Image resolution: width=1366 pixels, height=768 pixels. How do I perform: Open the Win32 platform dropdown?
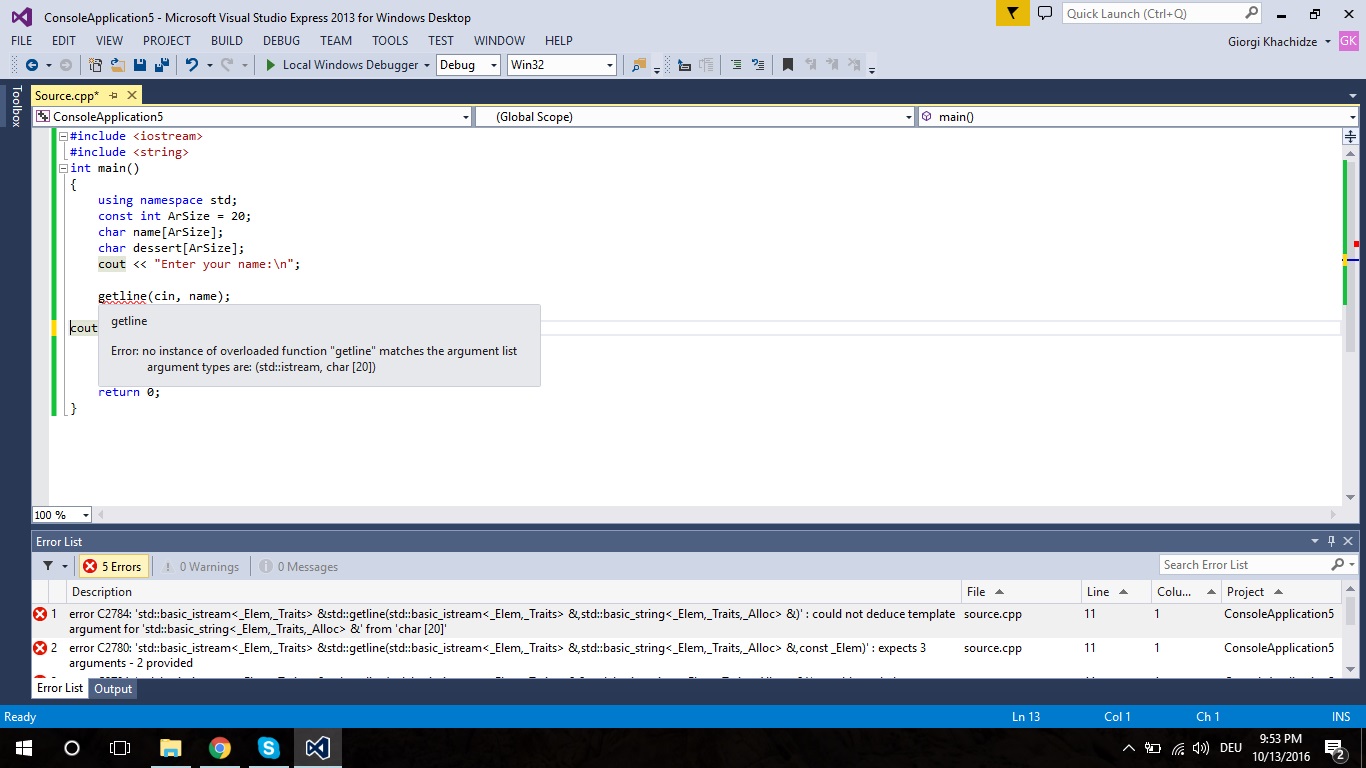(561, 64)
